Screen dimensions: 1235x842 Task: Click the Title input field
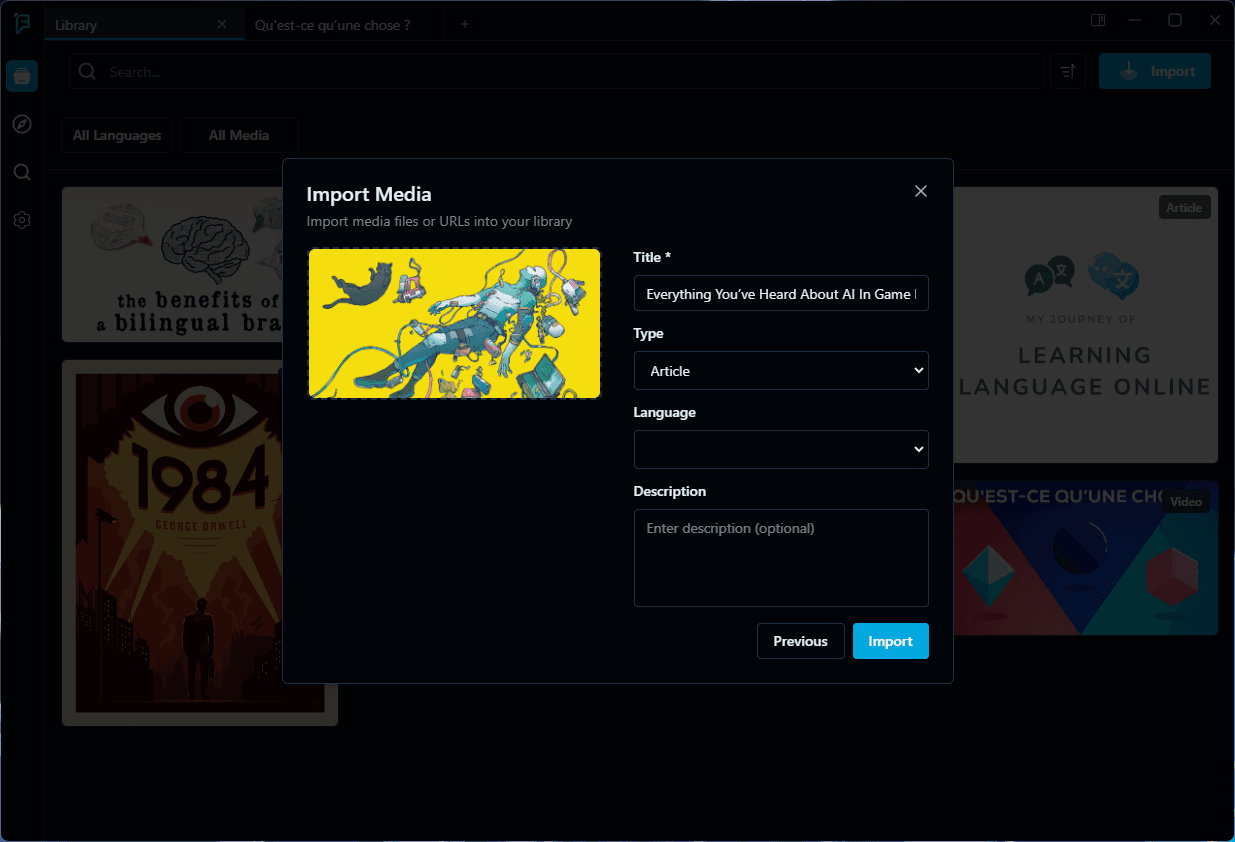[781, 293]
